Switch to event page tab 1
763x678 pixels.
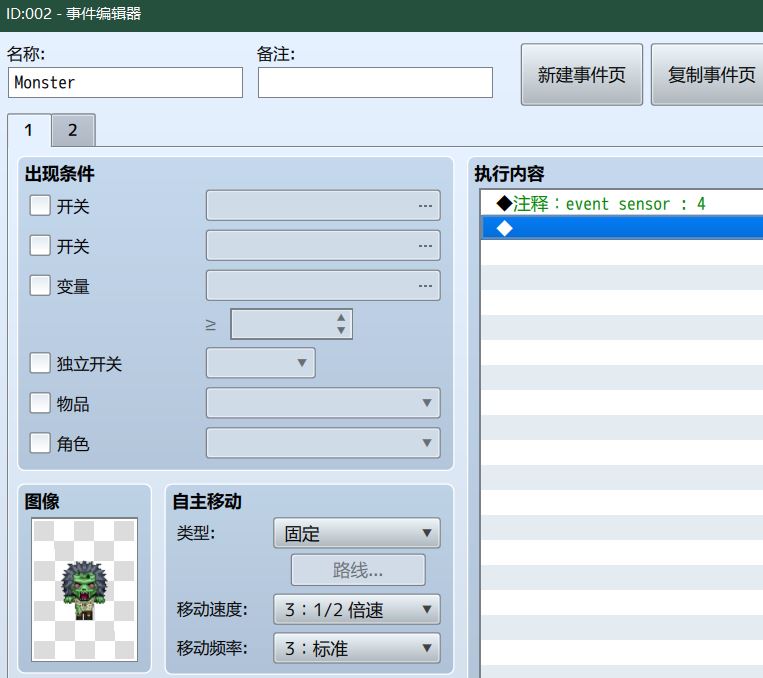coord(29,130)
